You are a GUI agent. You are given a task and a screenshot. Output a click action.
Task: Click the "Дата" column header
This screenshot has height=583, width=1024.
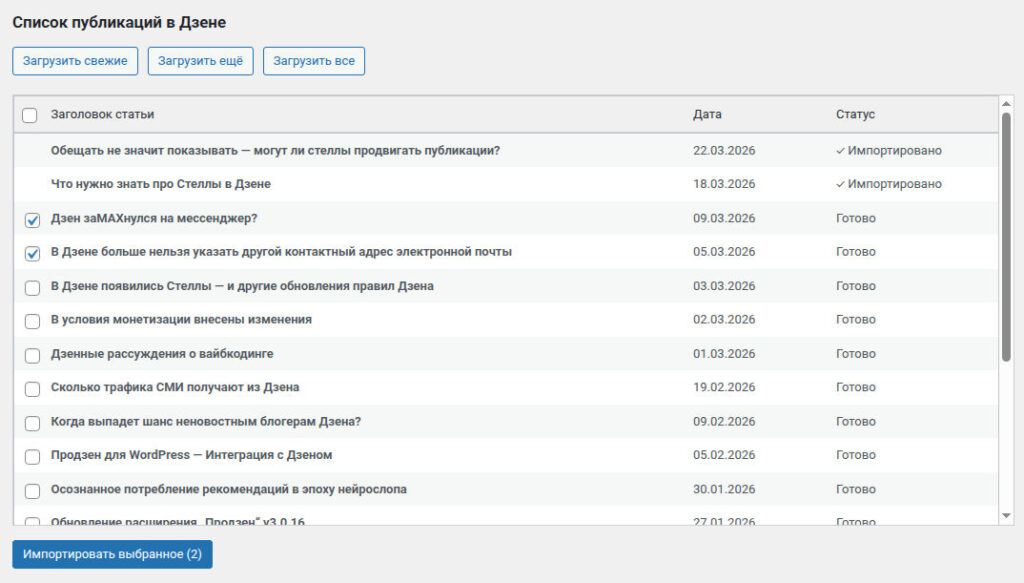point(707,115)
